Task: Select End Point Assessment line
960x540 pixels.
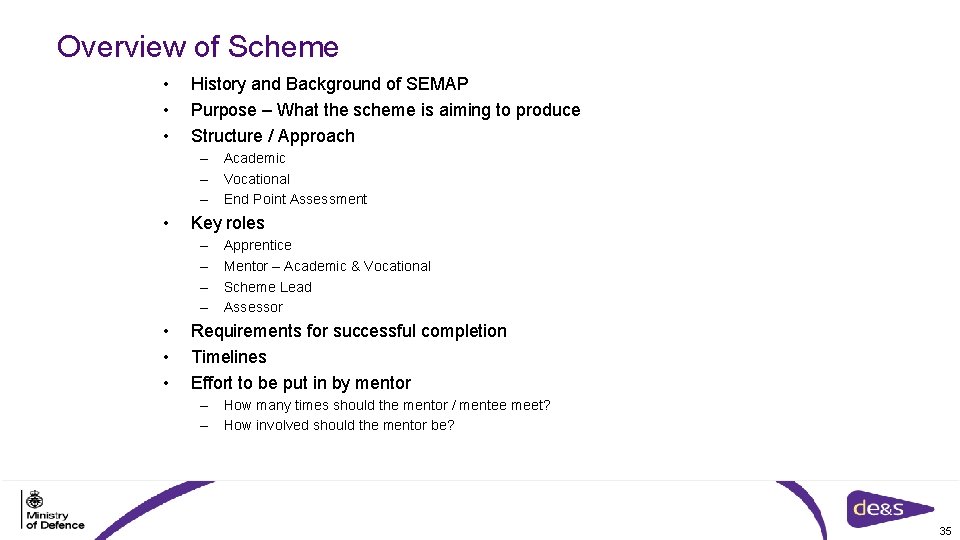Action: point(295,200)
